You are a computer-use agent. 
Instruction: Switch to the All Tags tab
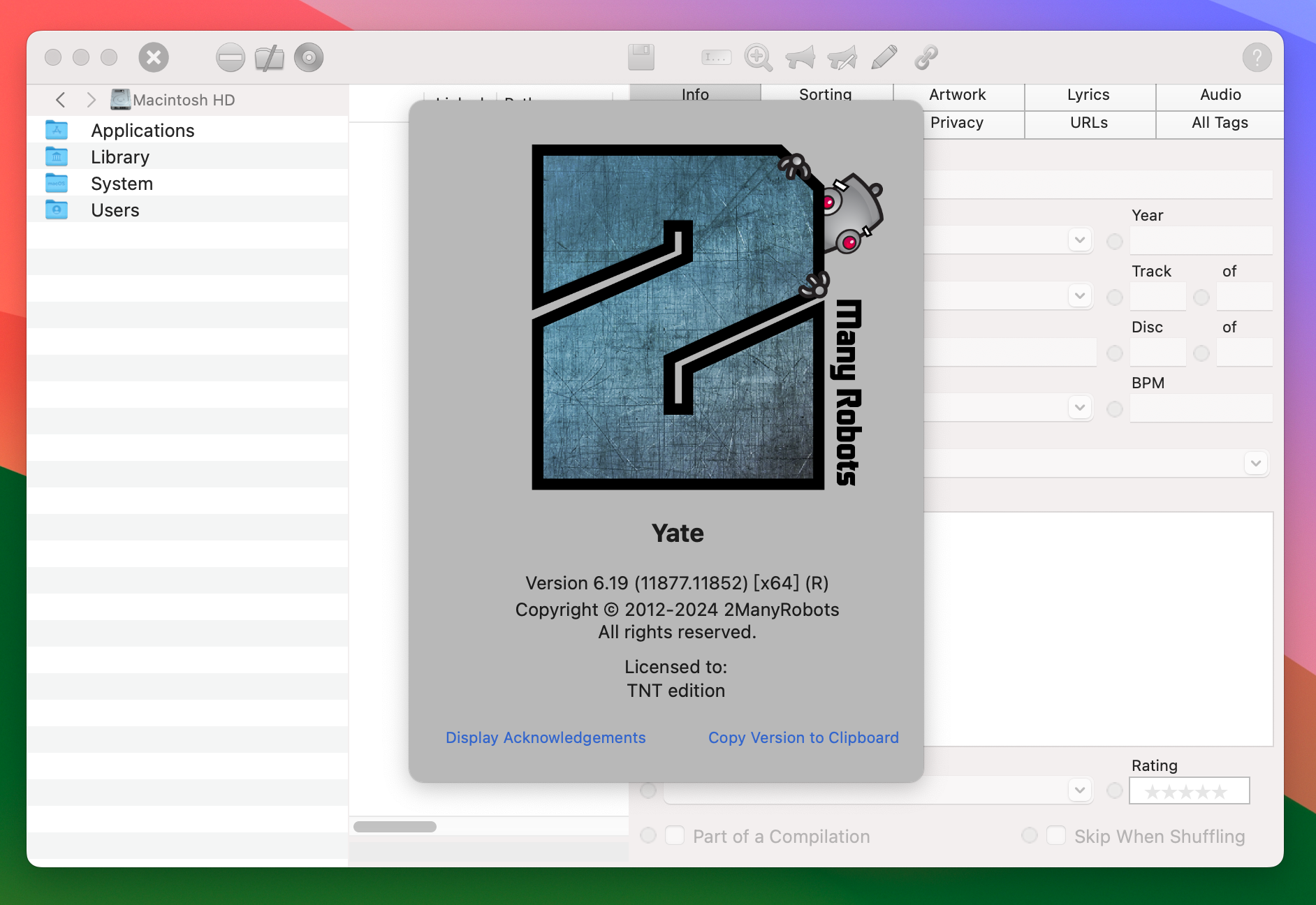tap(1220, 123)
